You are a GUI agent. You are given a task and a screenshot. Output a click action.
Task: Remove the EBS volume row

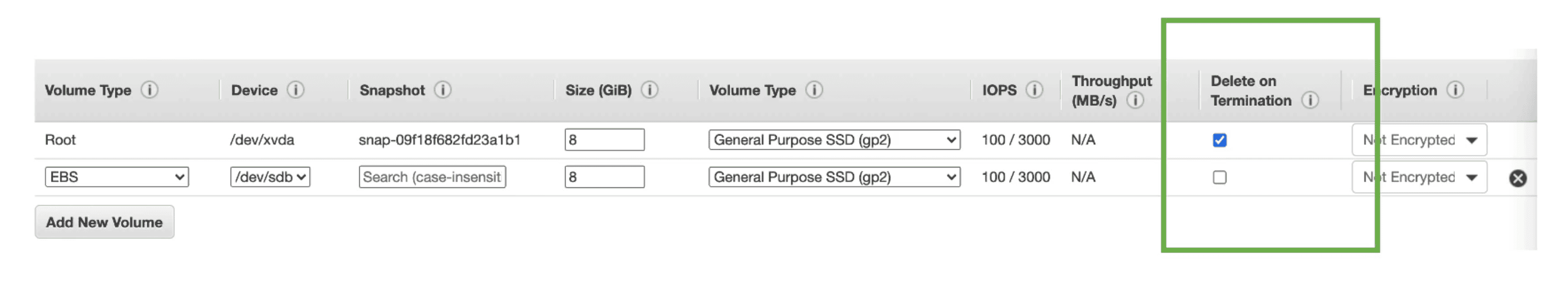tap(1518, 178)
